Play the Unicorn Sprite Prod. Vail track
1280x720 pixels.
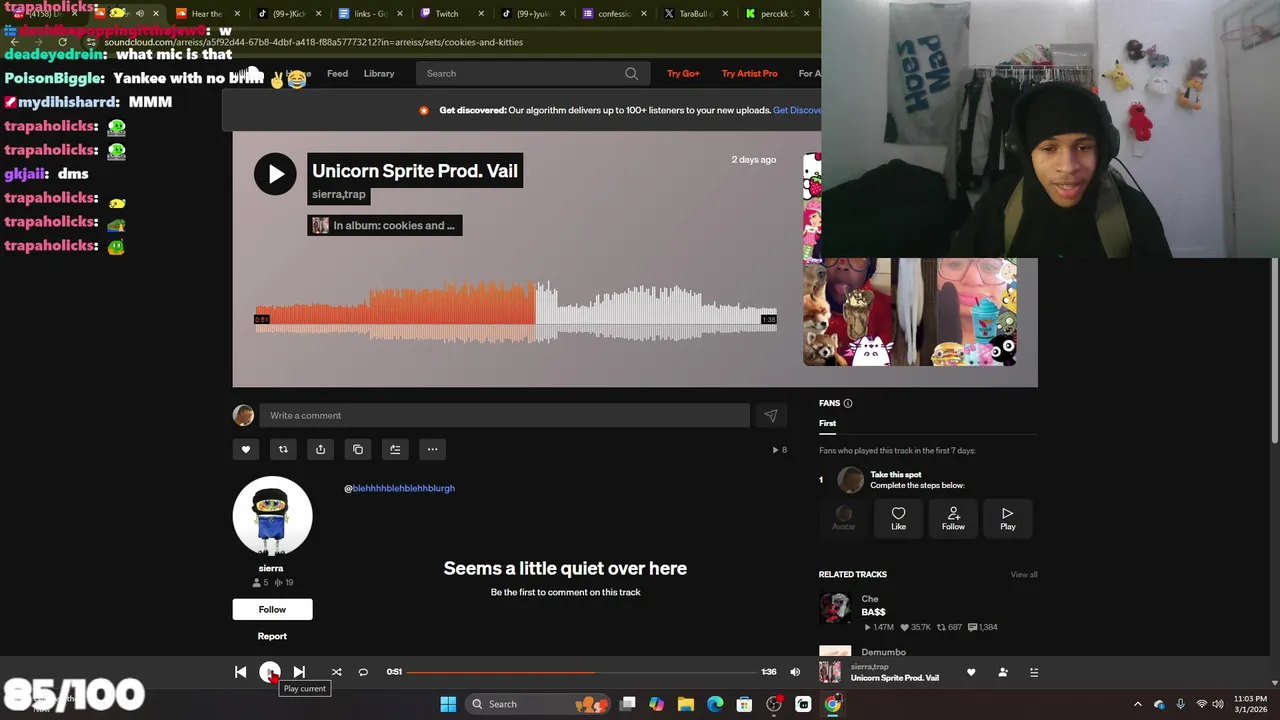point(275,173)
